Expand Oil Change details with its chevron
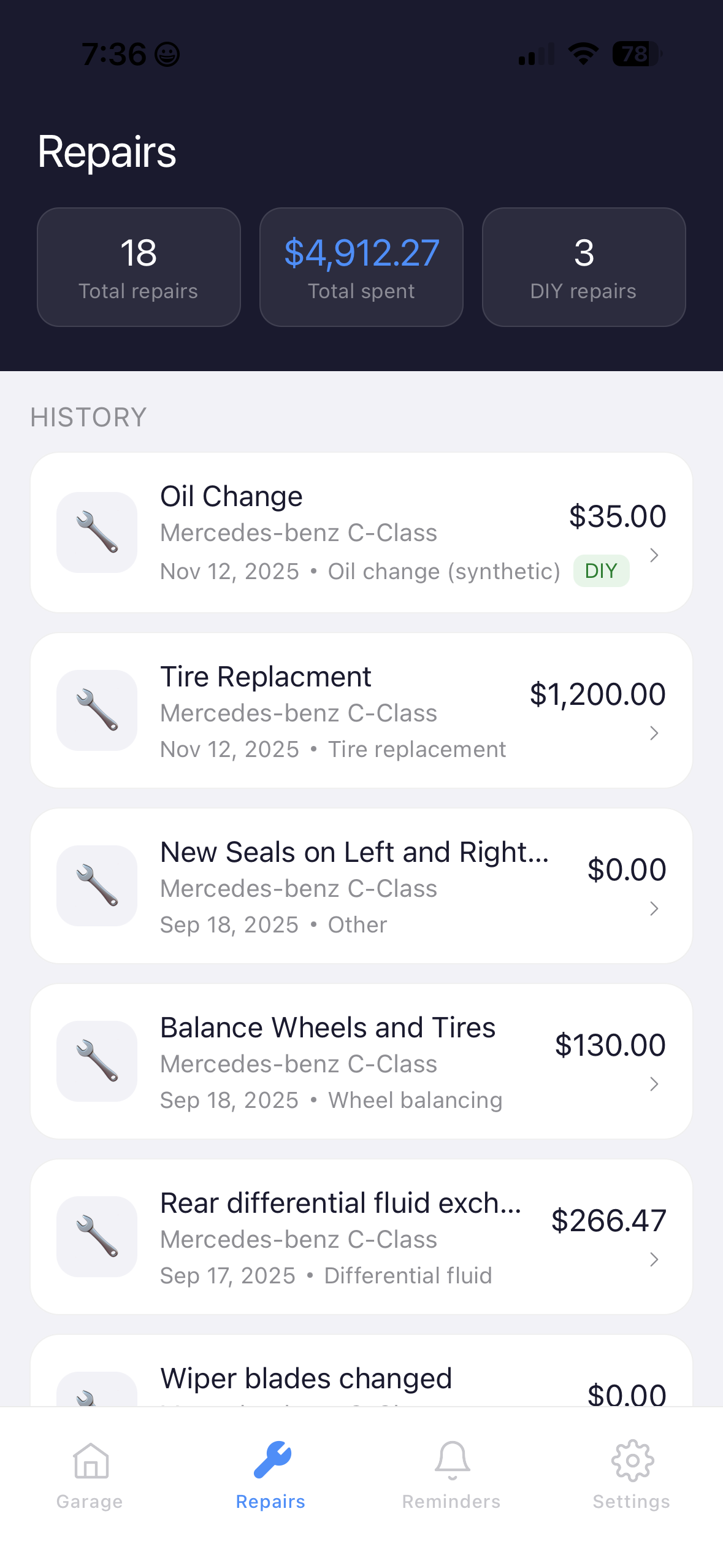 click(x=654, y=555)
